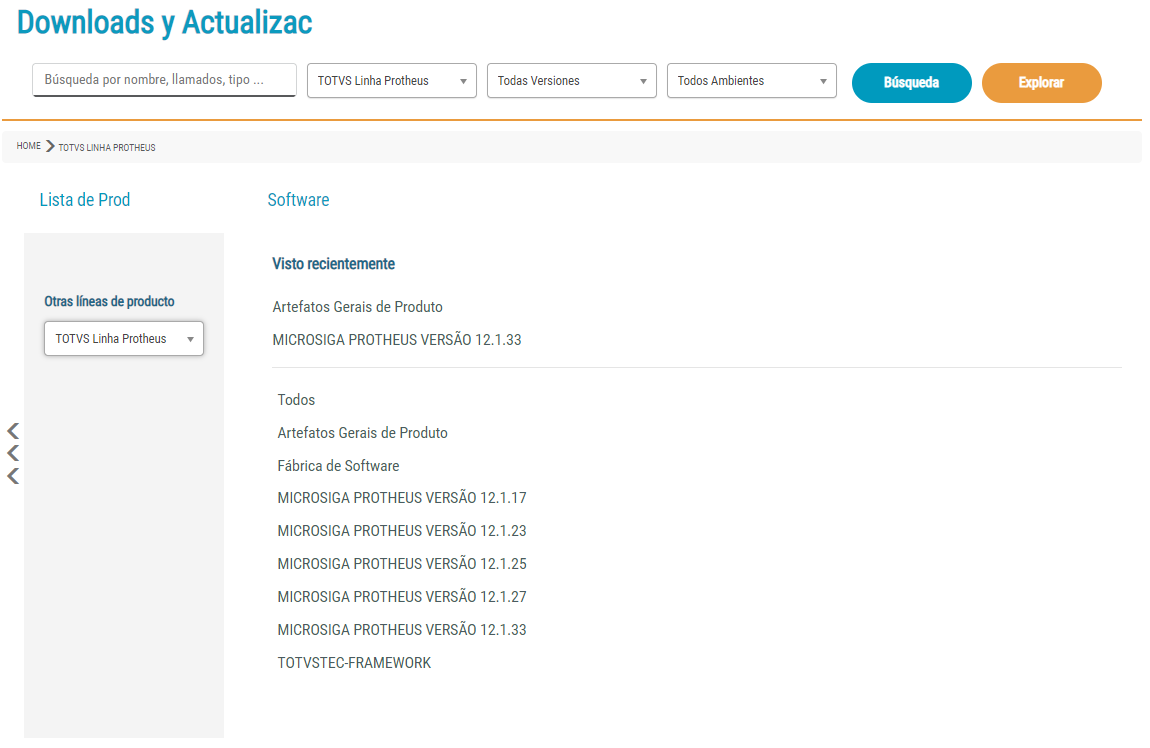This screenshot has width=1150, height=748.
Task: Click the top left-pointing sidebar arrow
Action: 13,430
